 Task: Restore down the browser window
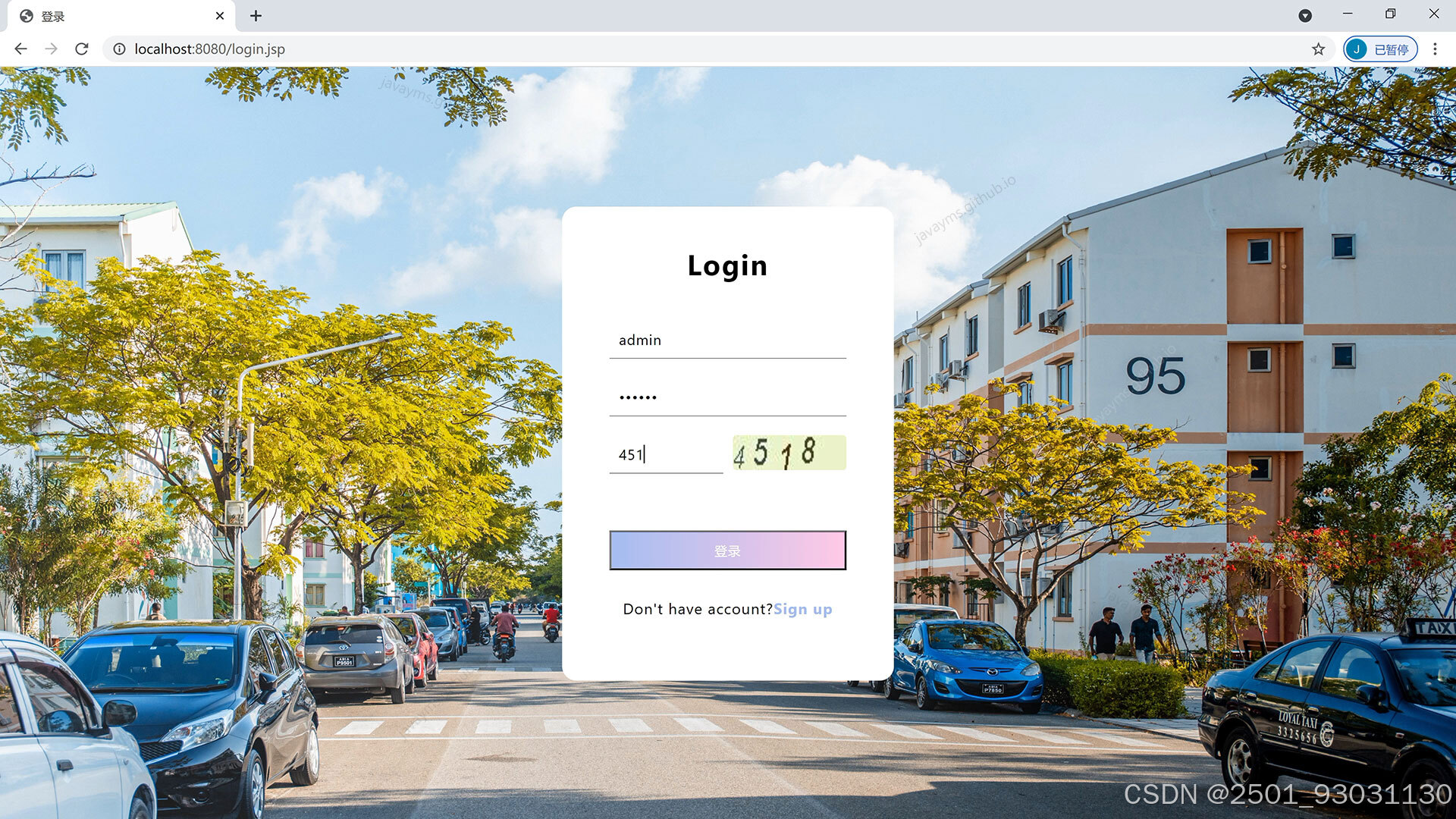[x=1390, y=14]
